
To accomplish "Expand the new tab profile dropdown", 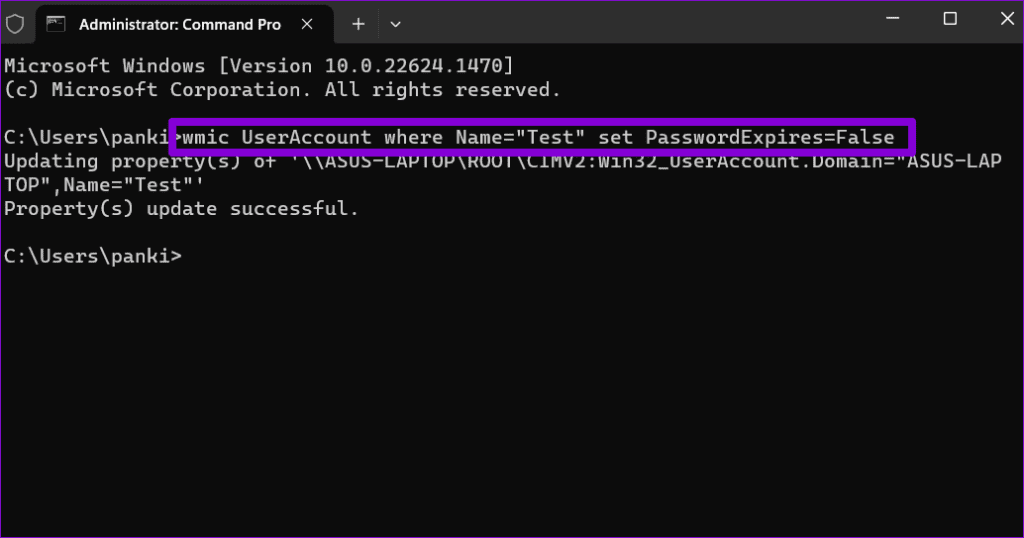I will click(x=395, y=24).
